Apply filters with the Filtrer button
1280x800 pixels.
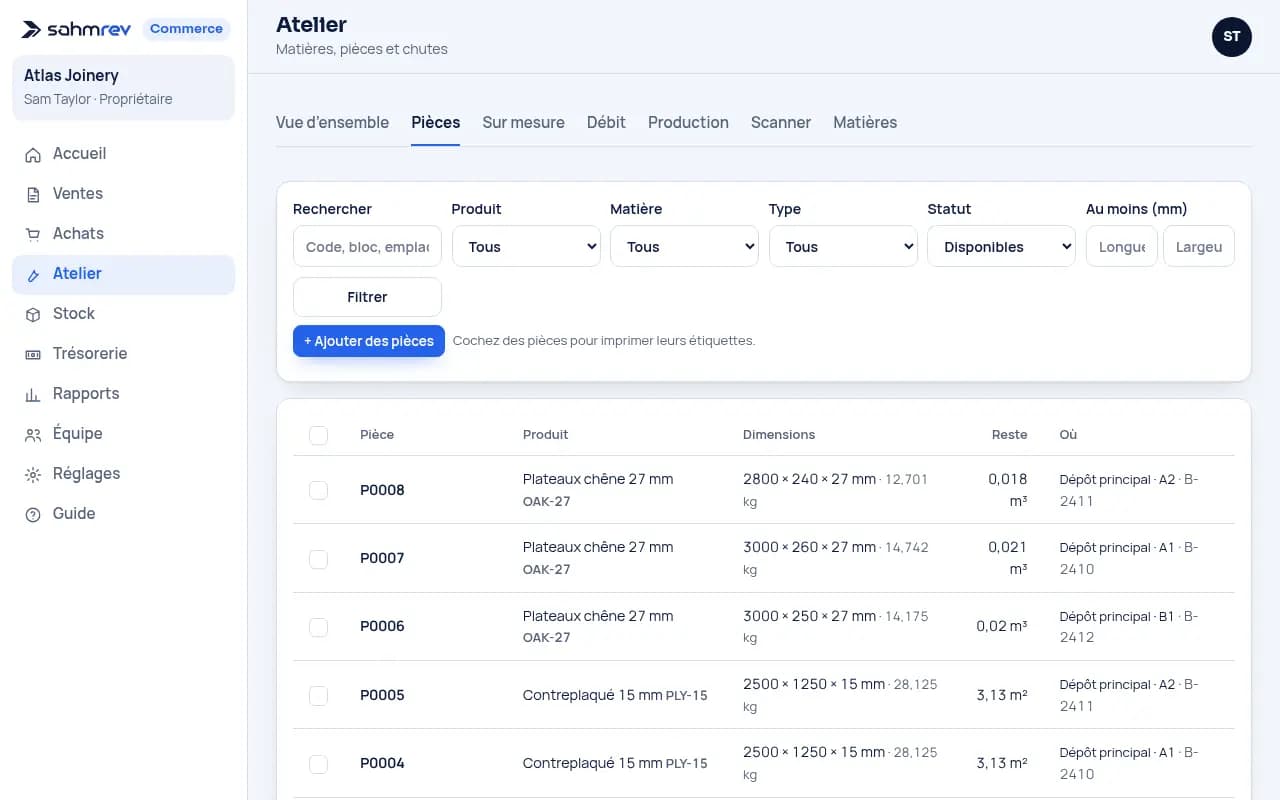click(367, 297)
